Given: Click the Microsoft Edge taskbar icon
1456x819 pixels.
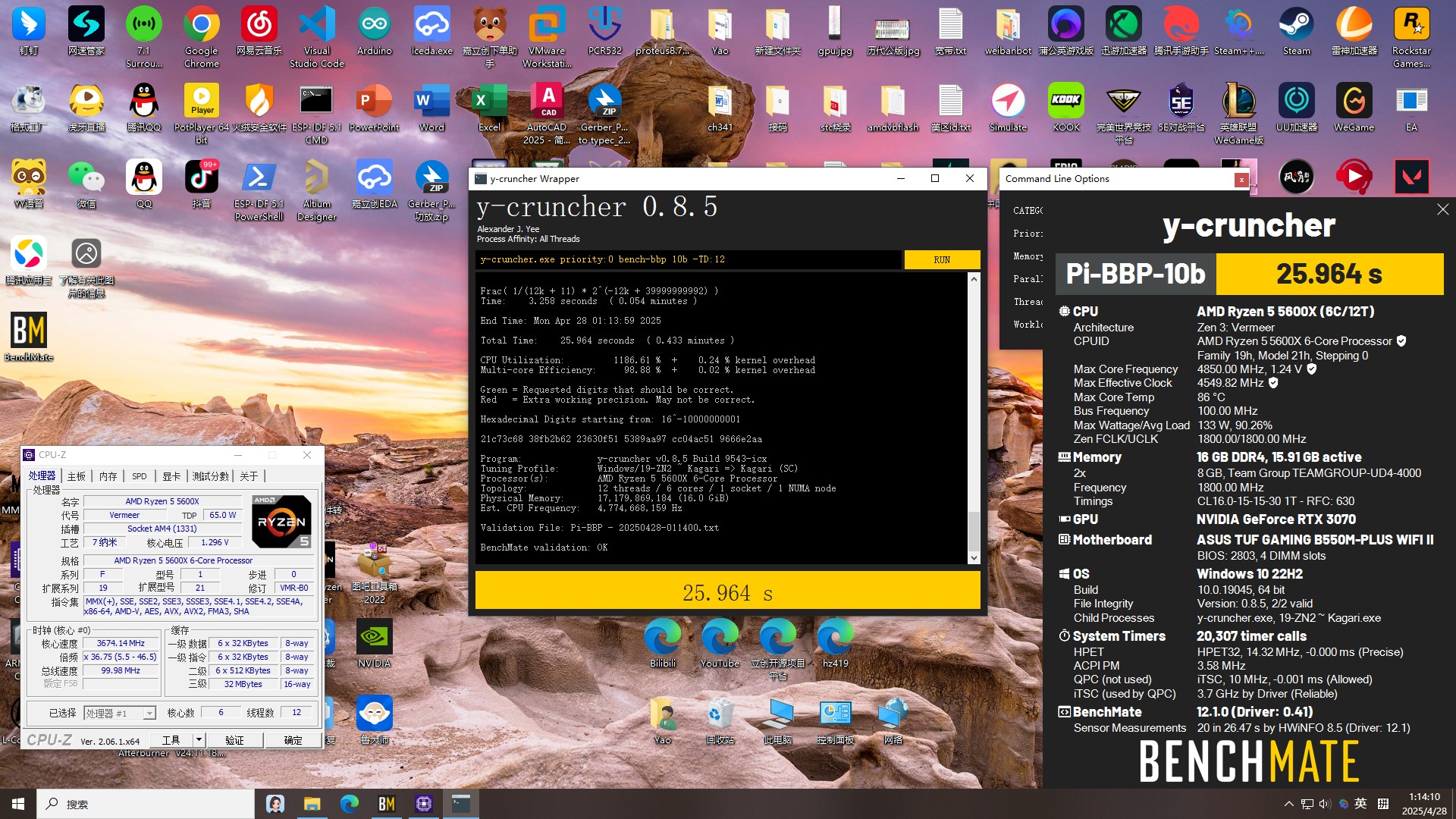Looking at the screenshot, I should tap(350, 804).
